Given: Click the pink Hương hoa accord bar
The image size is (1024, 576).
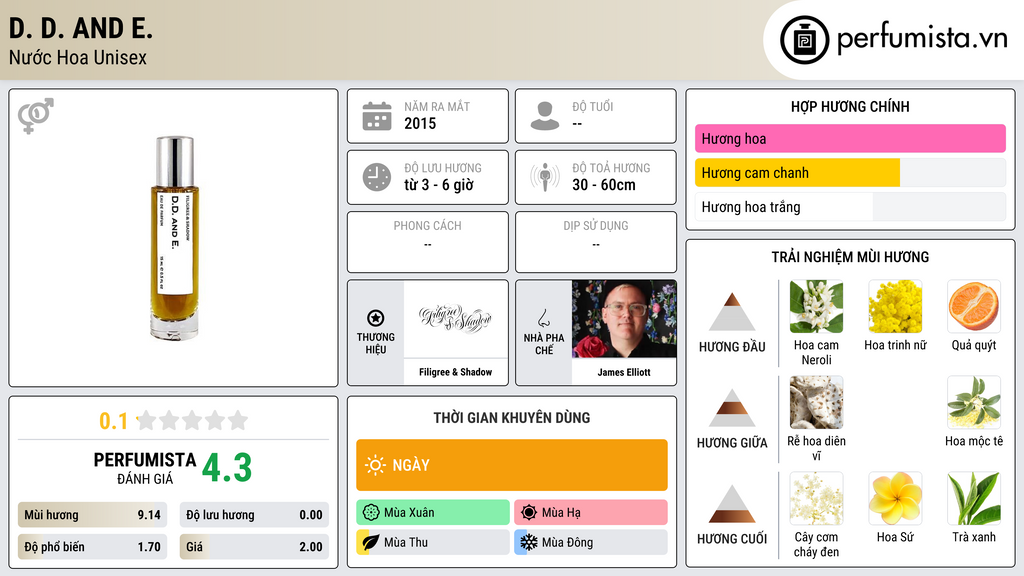Looking at the screenshot, I should [x=850, y=138].
